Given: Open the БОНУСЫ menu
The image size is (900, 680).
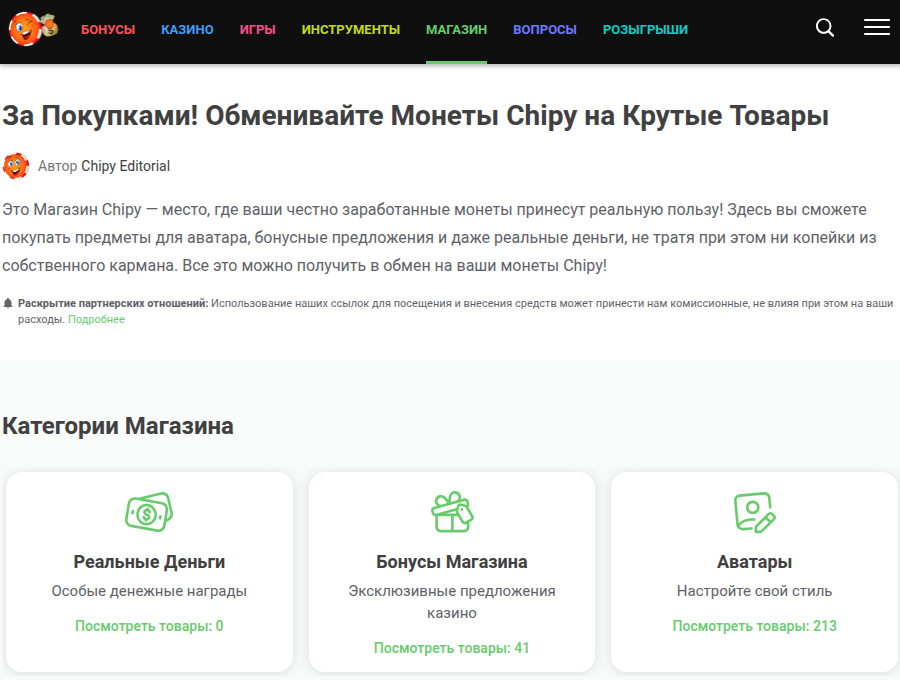Looking at the screenshot, I should (108, 30).
